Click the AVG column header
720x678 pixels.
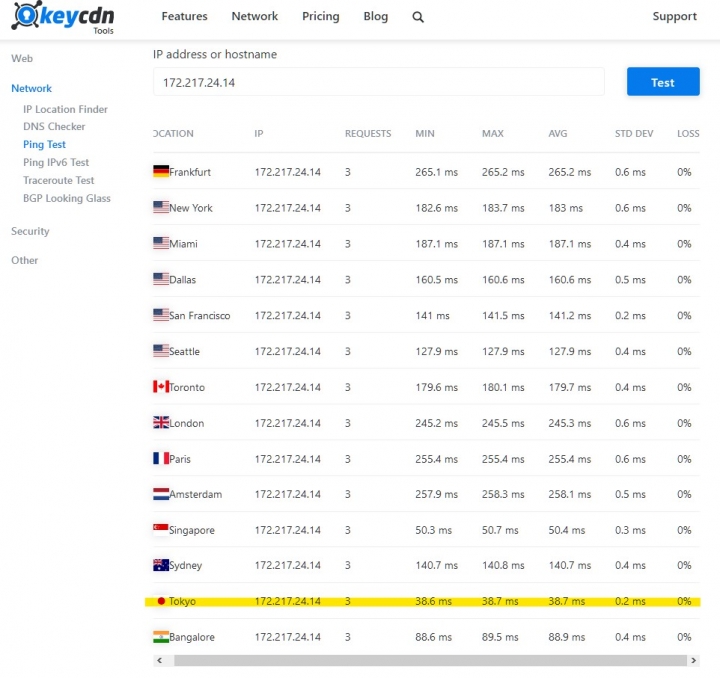click(x=557, y=134)
